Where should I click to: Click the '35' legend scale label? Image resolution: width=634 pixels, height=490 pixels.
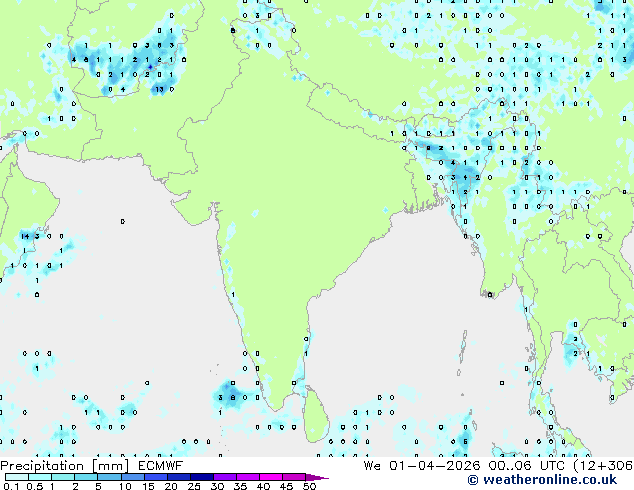[240, 486]
